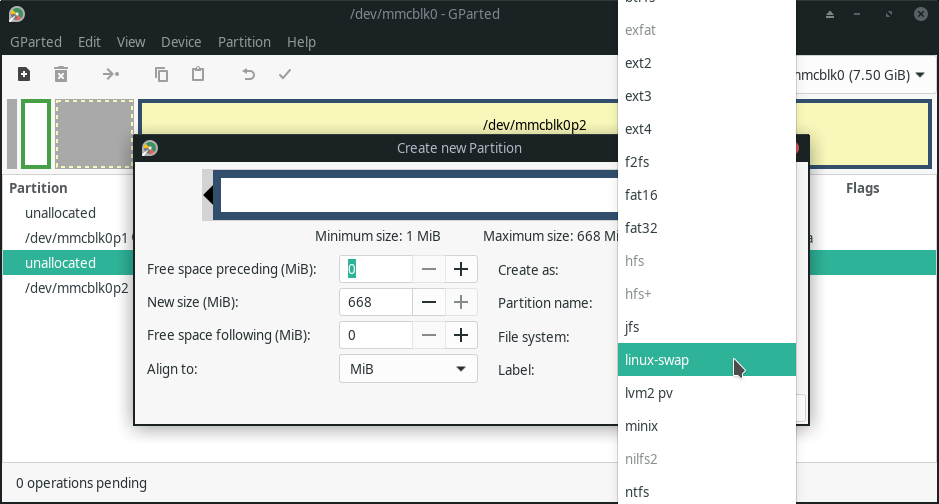Click the title bar keep-above arrow icon
This screenshot has height=504, width=939.
(830, 14)
